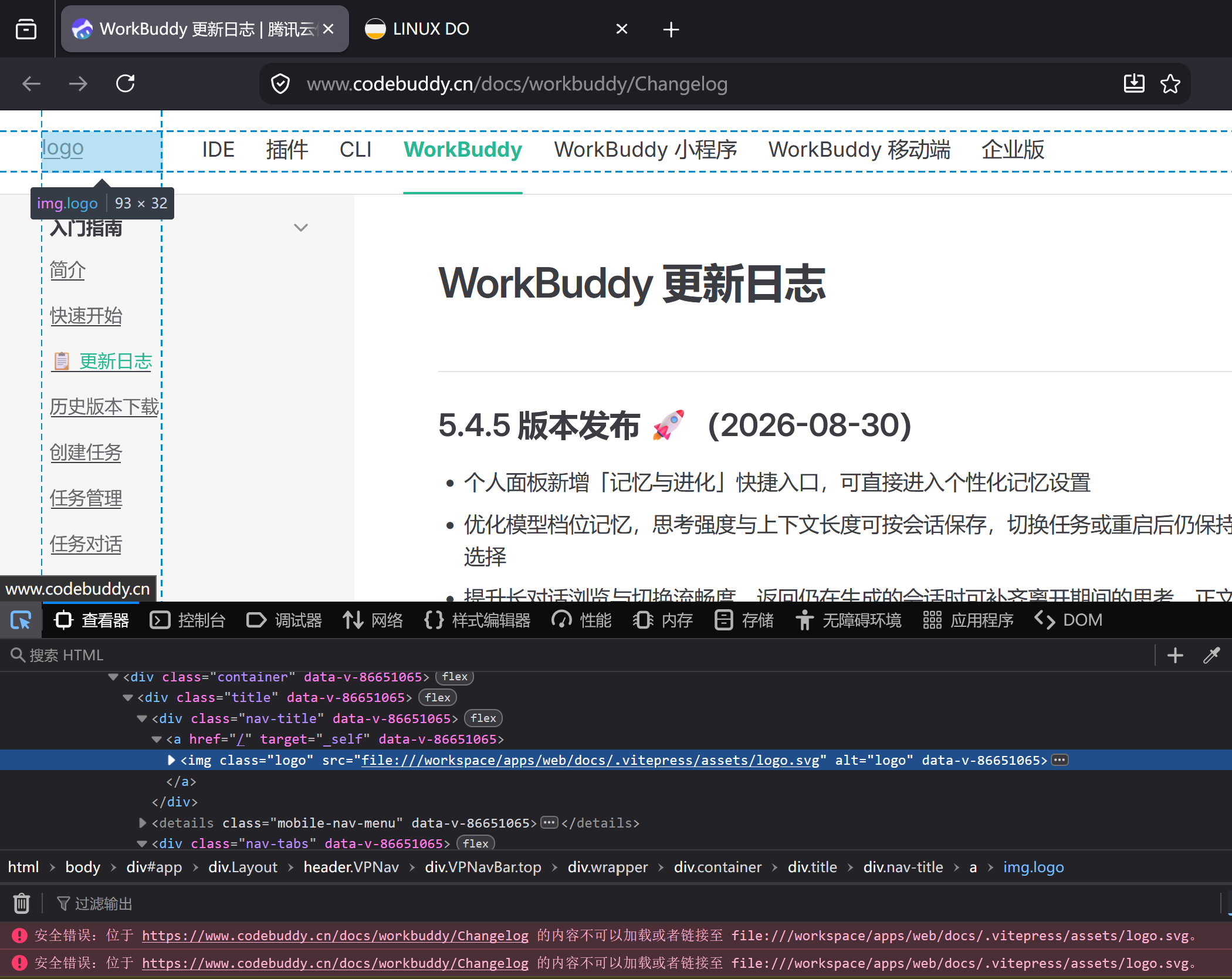Open the 创建任务 sidebar link
The width and height of the screenshot is (1232, 979).
[x=86, y=453]
